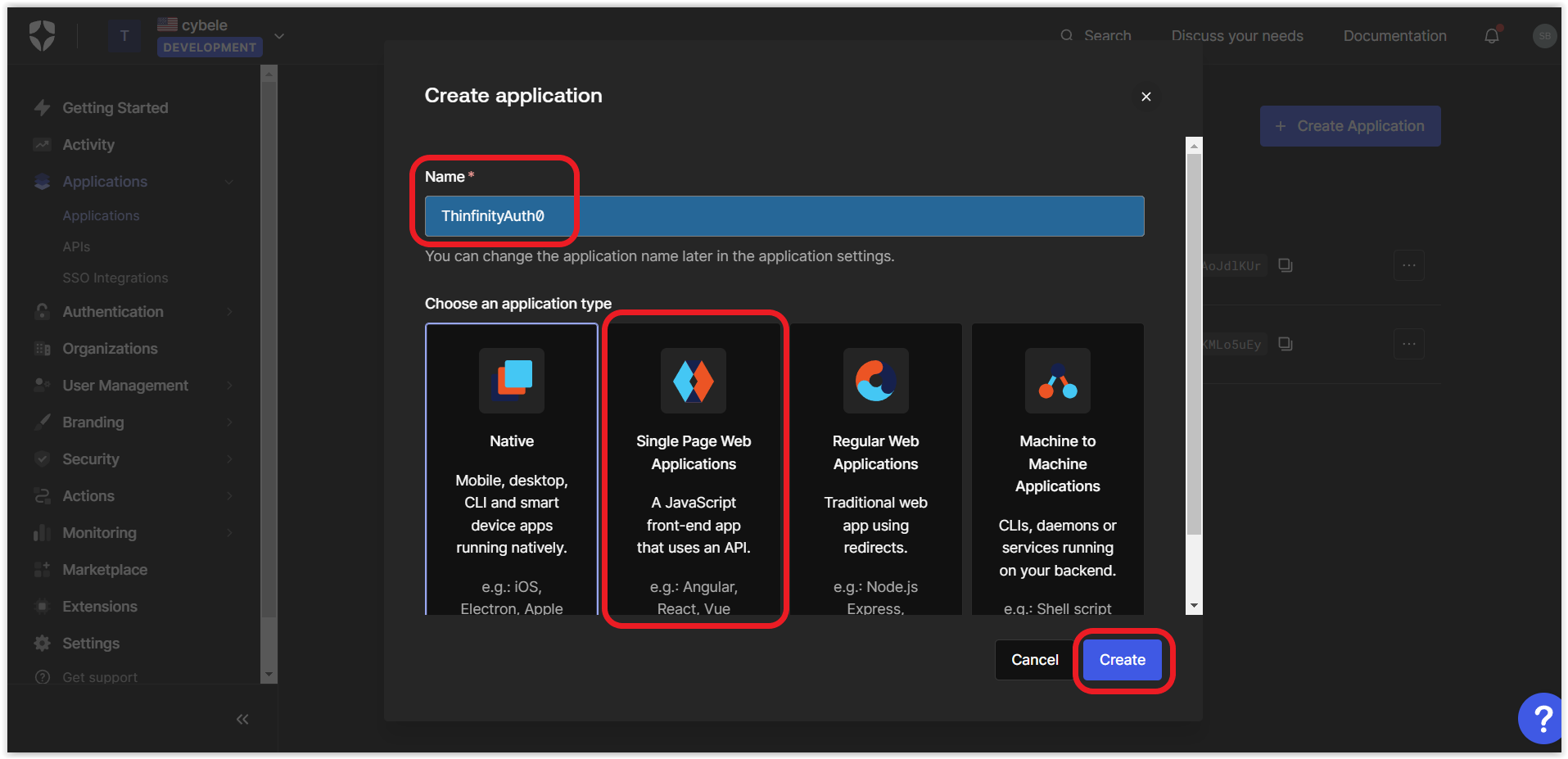Expand the Authentication sidebar section

pos(113,312)
